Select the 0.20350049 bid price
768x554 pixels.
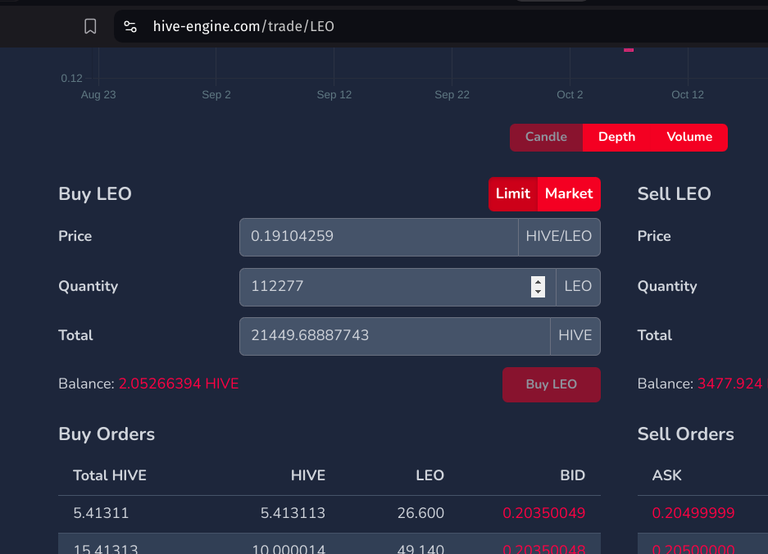click(544, 513)
